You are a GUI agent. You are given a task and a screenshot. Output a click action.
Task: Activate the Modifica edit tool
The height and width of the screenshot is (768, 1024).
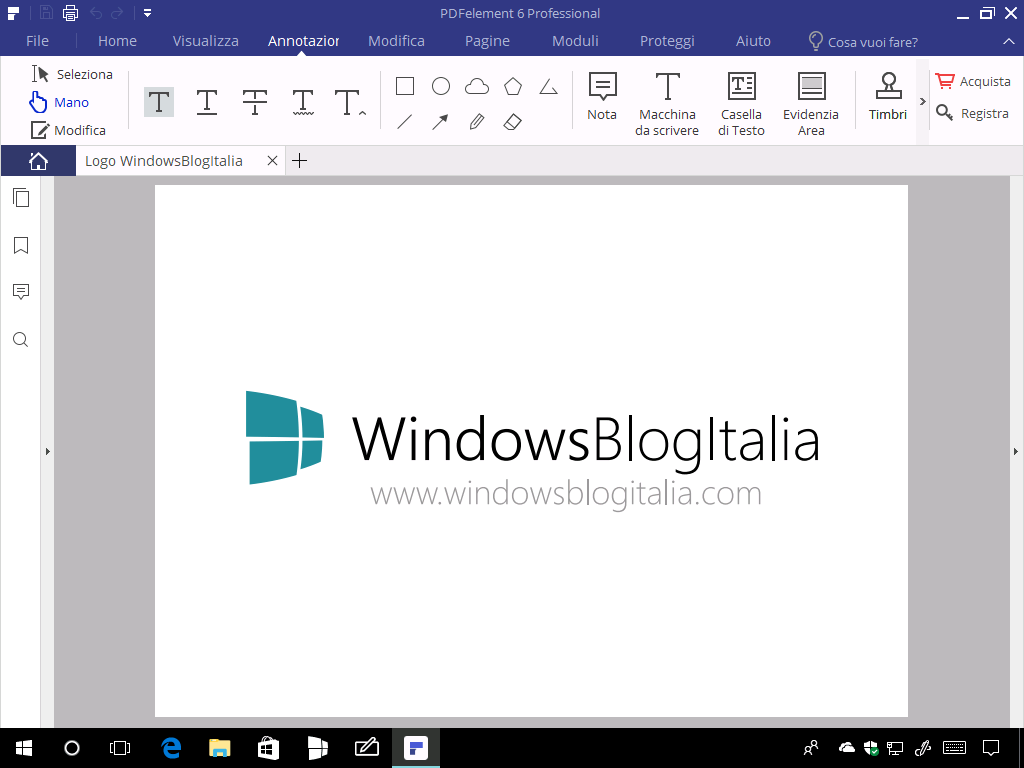click(68, 130)
